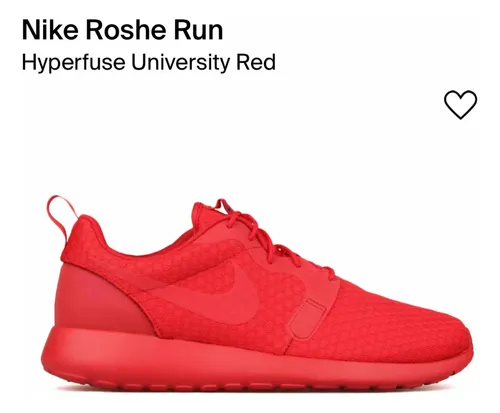
Task: Click the word Red in the subtitle
Action: coord(256,61)
